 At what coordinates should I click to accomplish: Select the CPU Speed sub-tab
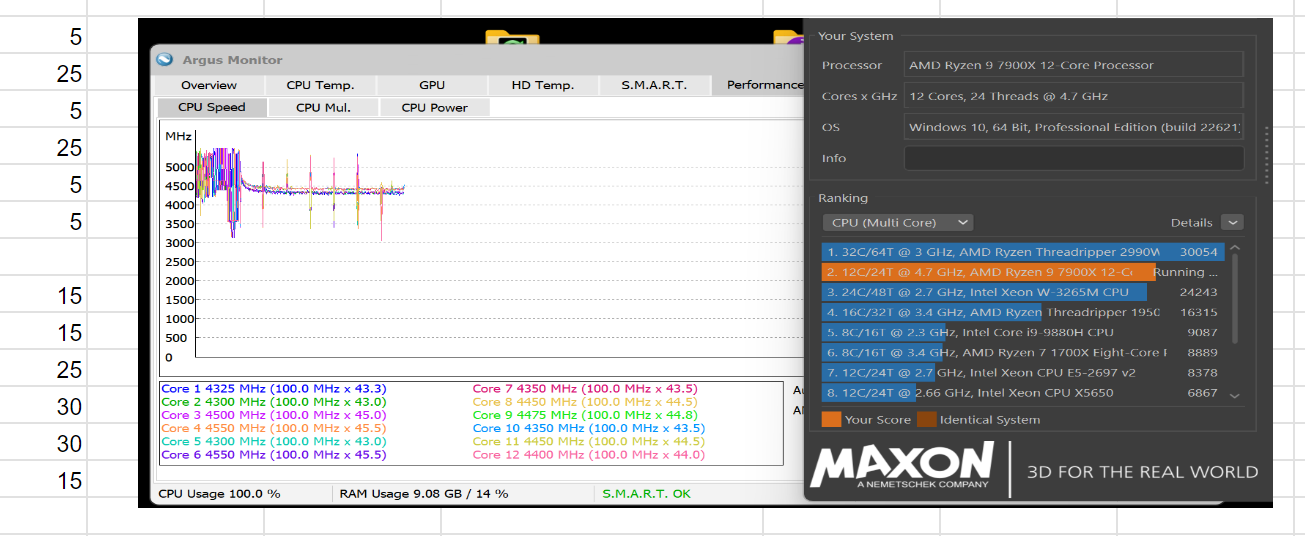click(x=212, y=107)
